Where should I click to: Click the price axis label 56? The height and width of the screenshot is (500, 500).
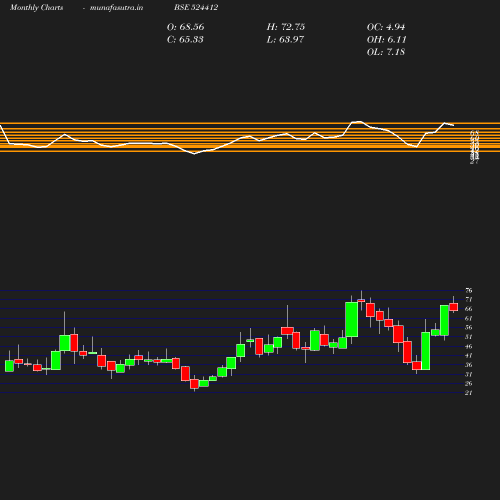[x=469, y=328]
